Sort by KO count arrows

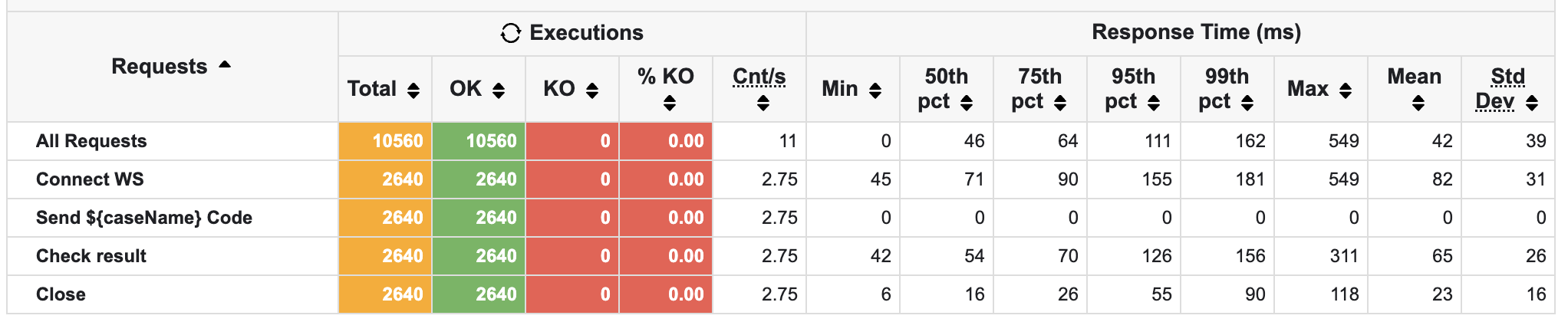pos(592,90)
